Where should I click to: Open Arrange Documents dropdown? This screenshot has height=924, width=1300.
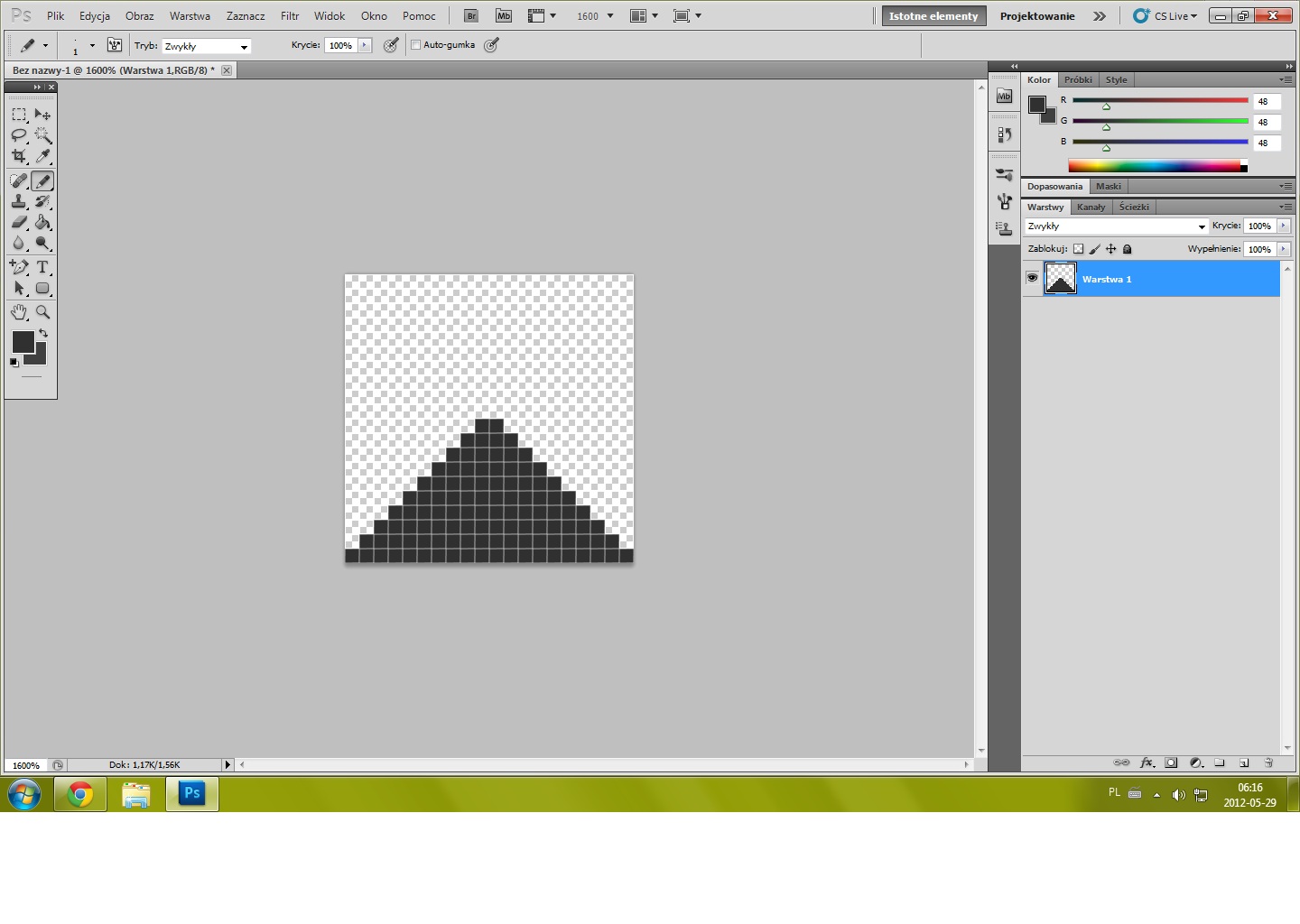645,15
